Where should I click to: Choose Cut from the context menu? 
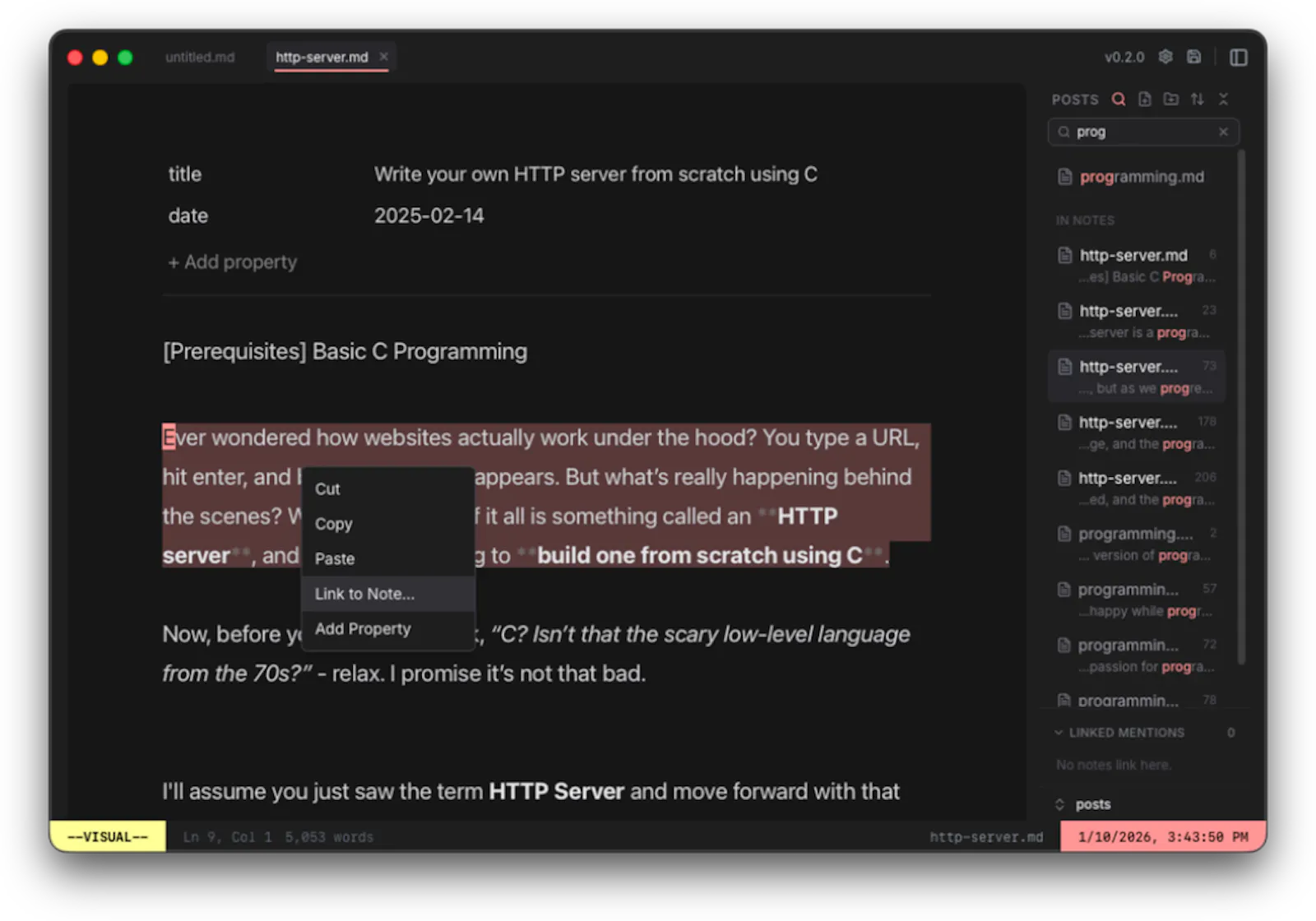coord(389,488)
